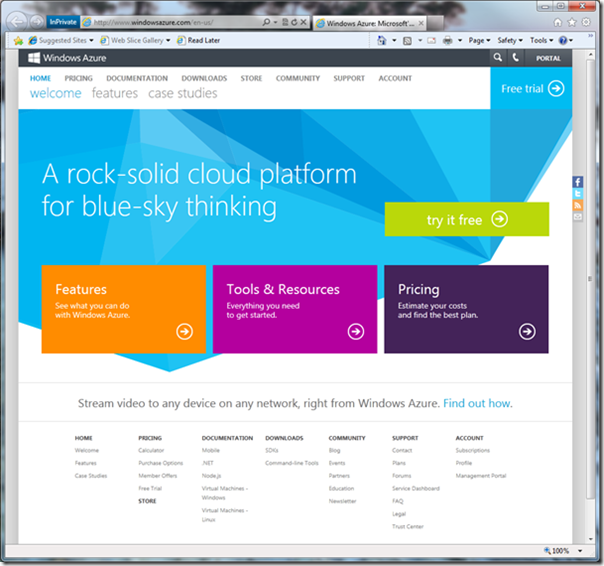This screenshot has width=604, height=566.
Task: Refresh the page with the reload icon
Action: pos(294,22)
